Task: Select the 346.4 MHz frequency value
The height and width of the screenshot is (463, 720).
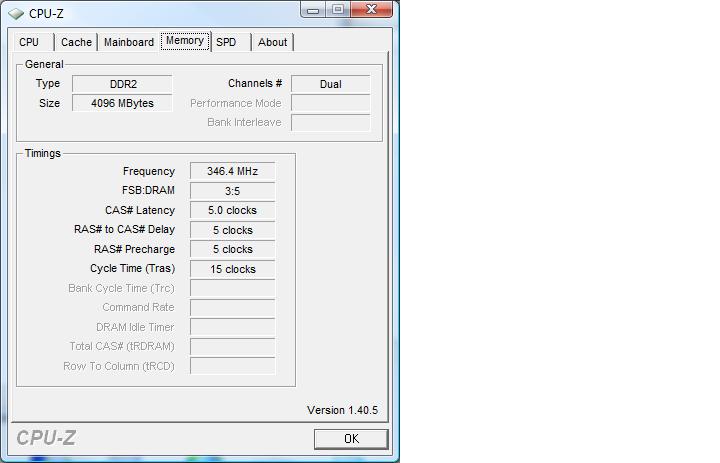Action: coord(232,171)
